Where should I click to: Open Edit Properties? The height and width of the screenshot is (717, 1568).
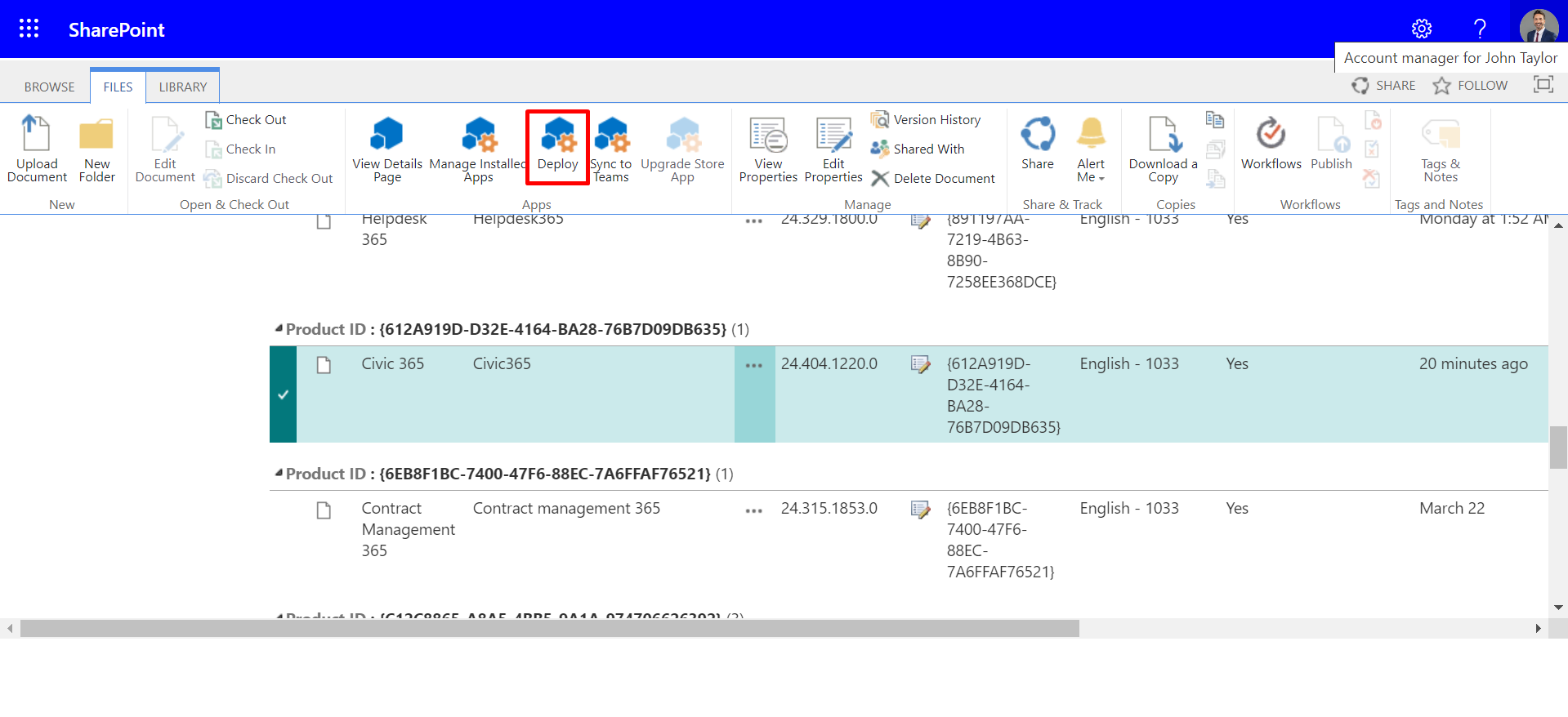click(x=833, y=149)
